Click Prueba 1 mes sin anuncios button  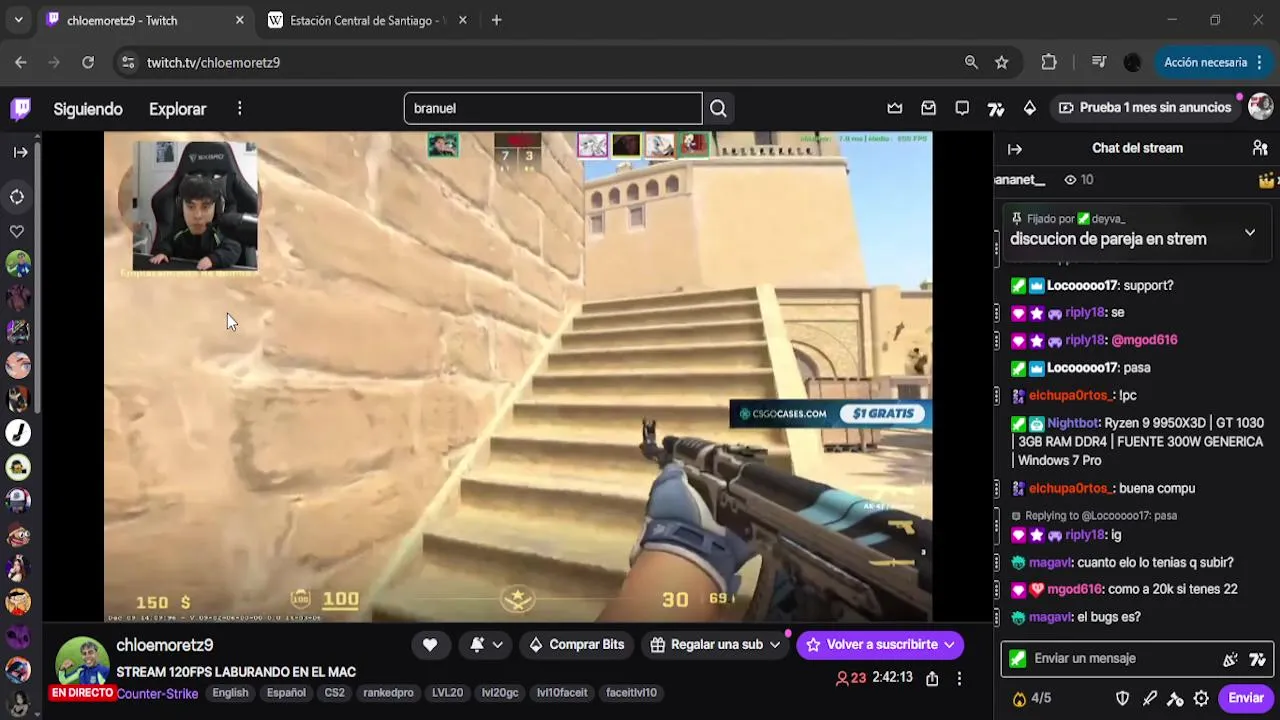tap(1144, 108)
